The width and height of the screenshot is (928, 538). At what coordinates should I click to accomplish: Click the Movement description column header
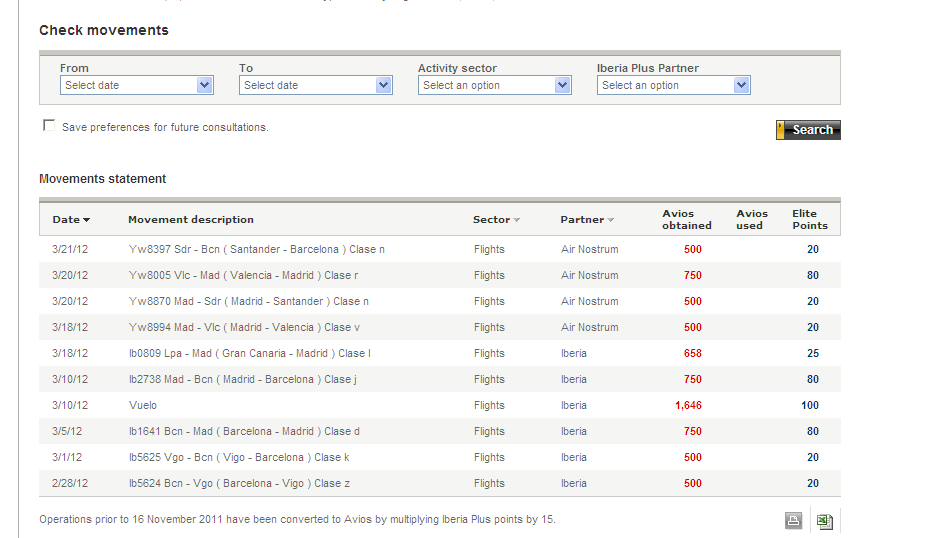click(x=191, y=220)
